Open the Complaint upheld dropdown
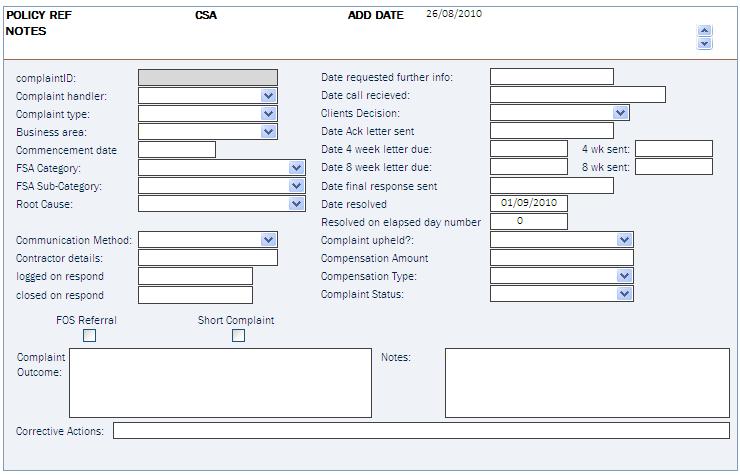Screen dimensions: 740x475 coord(624,239)
